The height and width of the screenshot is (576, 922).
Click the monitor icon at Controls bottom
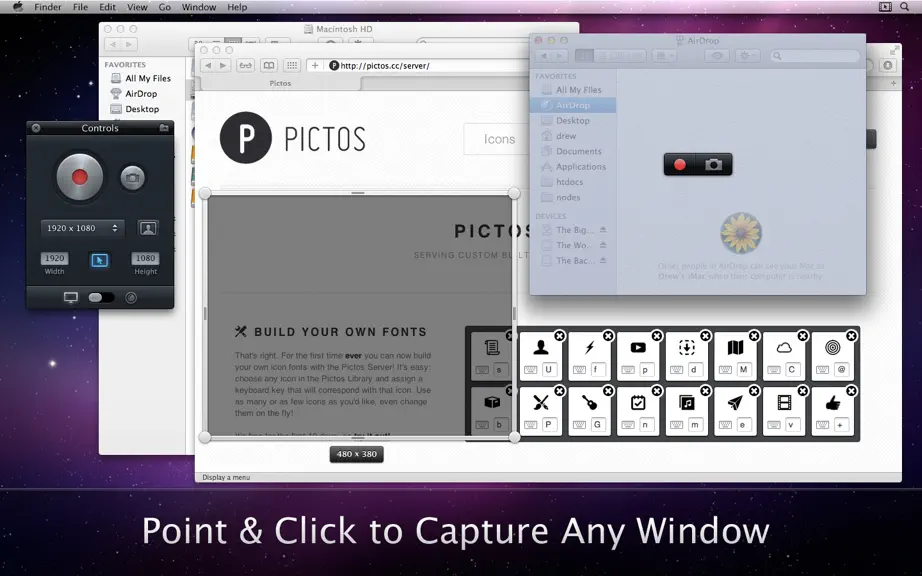[x=71, y=297]
